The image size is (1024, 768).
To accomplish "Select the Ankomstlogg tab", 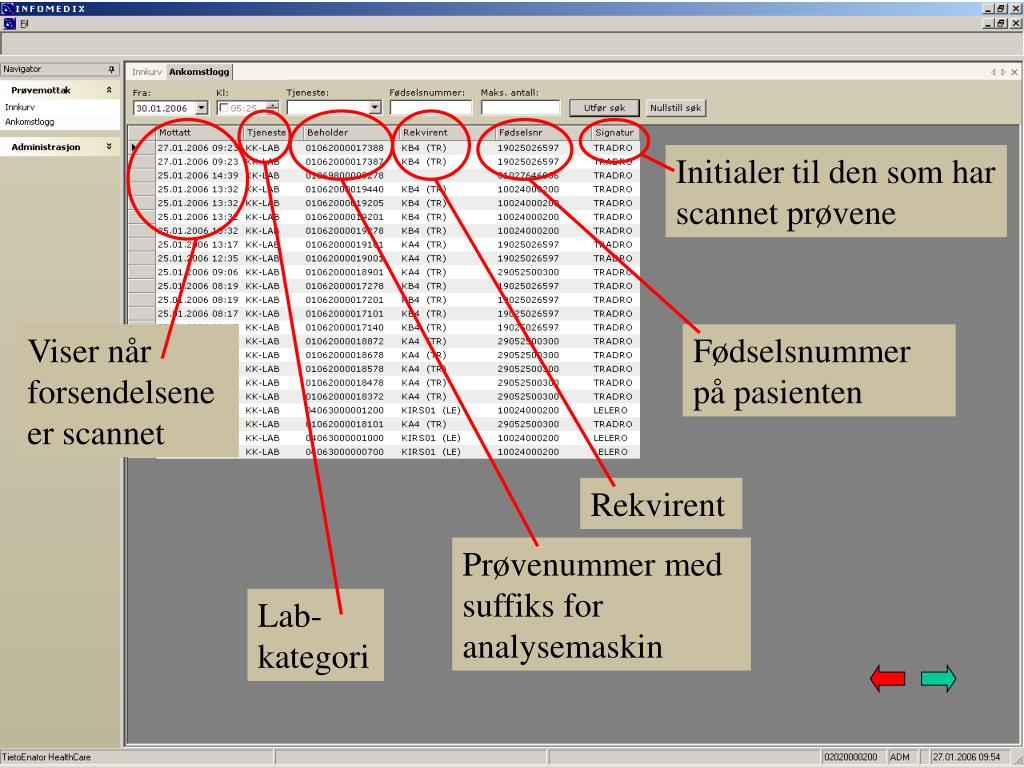I will point(199,72).
